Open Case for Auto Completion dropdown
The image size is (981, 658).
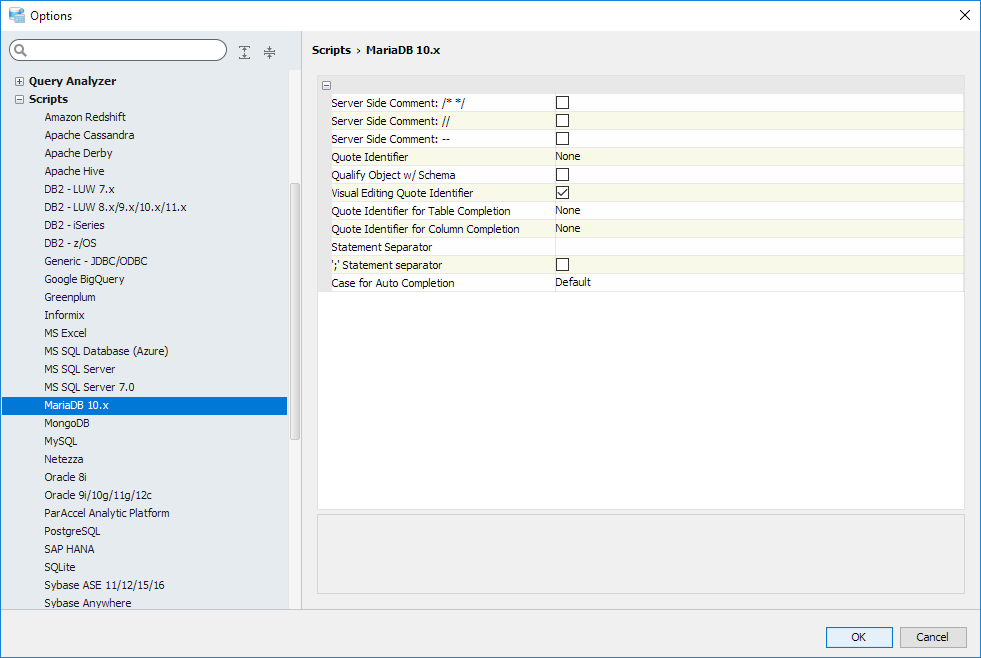pos(757,282)
